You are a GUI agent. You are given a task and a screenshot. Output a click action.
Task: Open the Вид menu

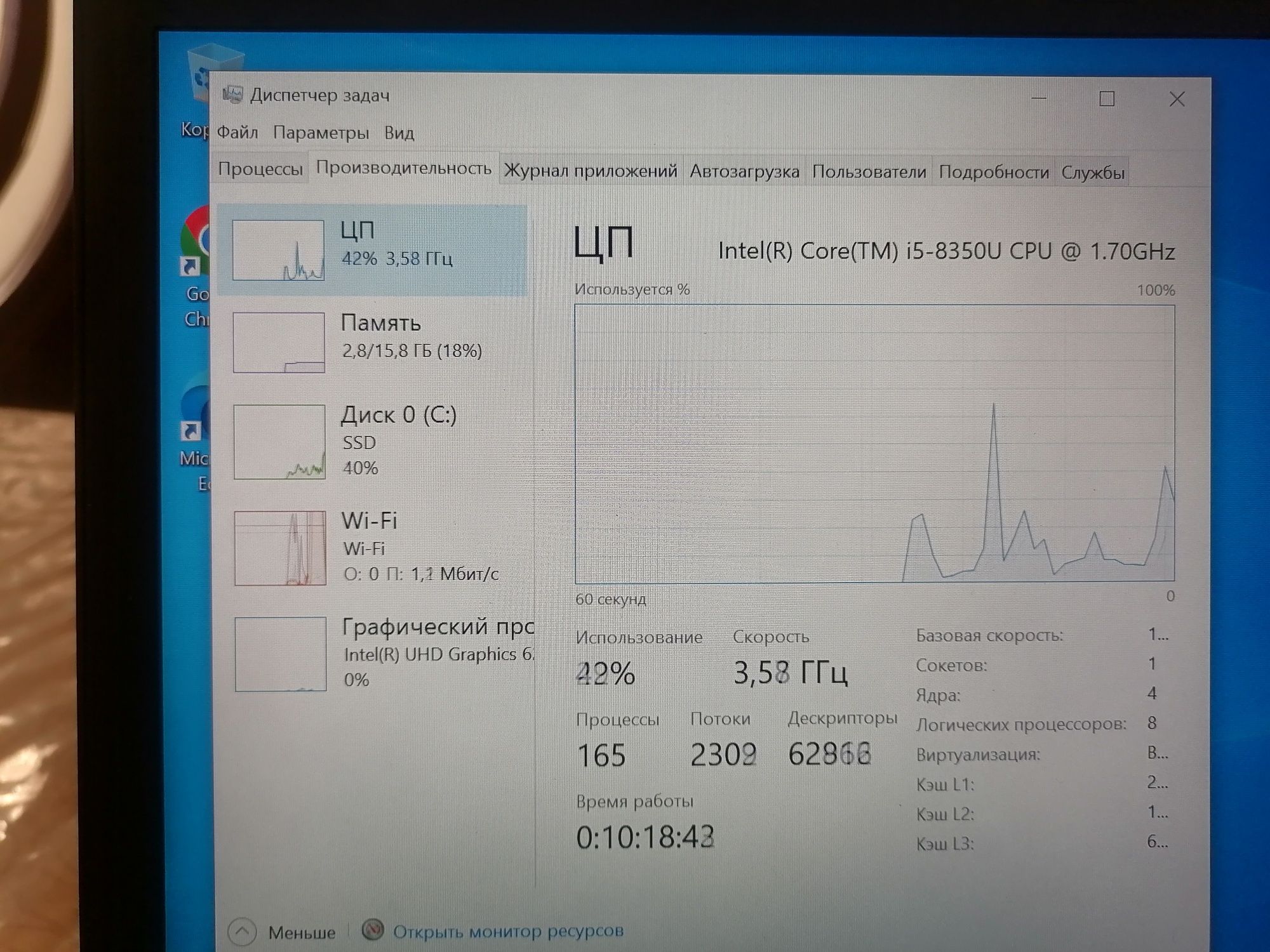tap(399, 133)
